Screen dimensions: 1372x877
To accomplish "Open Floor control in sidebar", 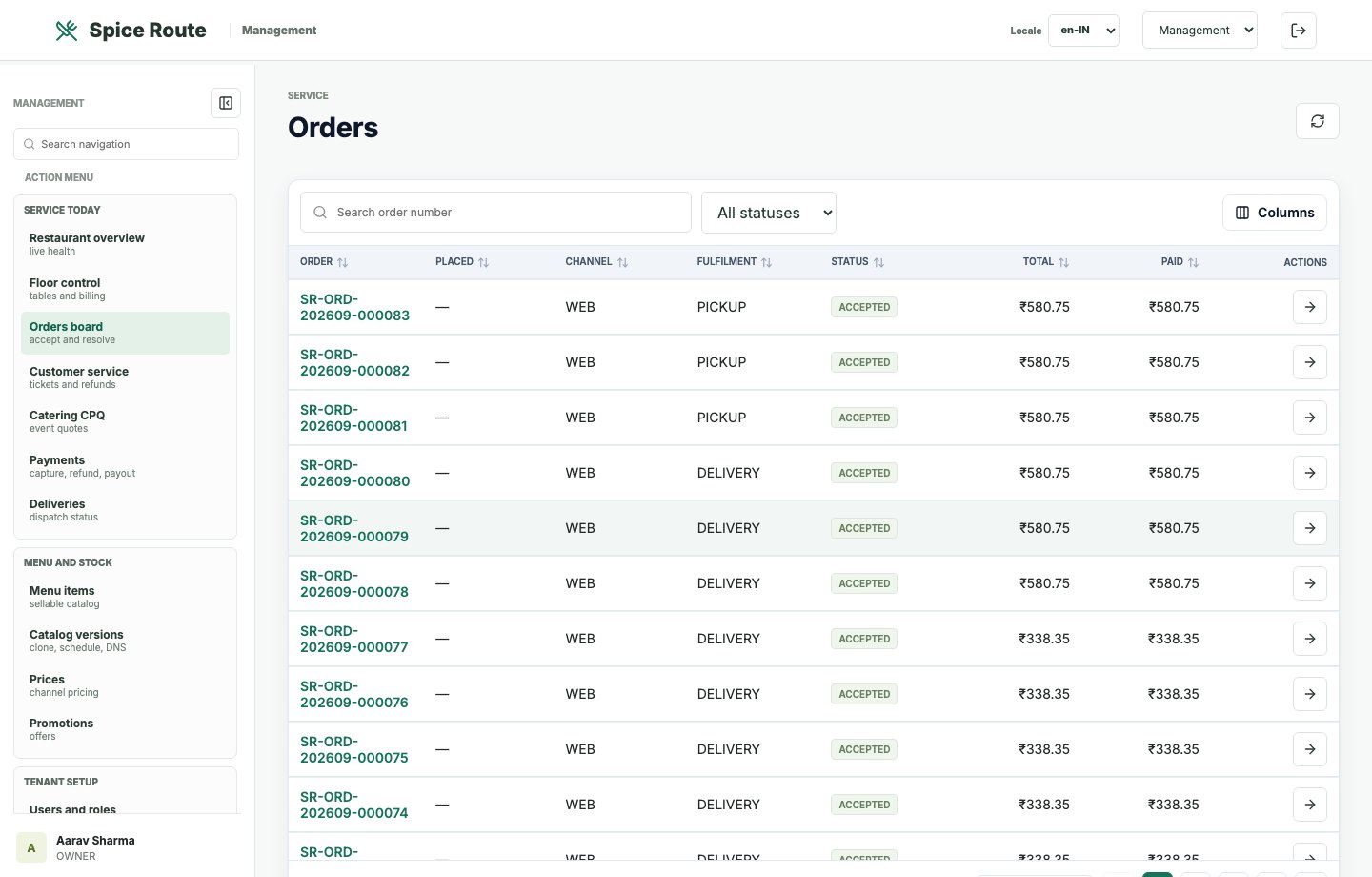I will coord(125,289).
